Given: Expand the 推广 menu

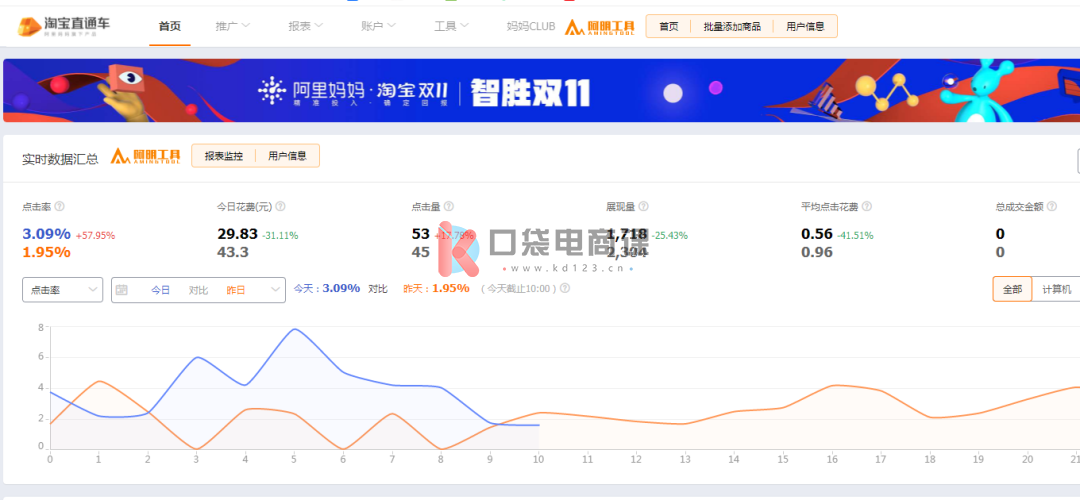Looking at the screenshot, I should [x=232, y=27].
